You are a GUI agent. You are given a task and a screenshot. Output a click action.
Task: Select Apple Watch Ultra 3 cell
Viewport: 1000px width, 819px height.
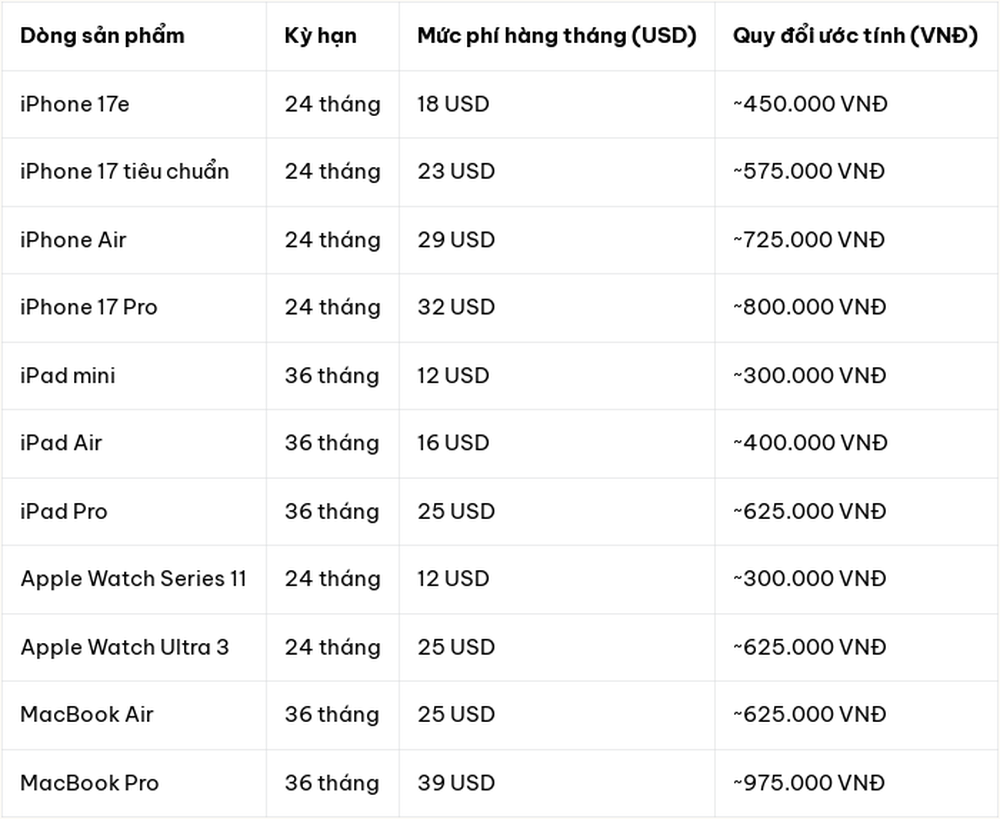coord(124,647)
